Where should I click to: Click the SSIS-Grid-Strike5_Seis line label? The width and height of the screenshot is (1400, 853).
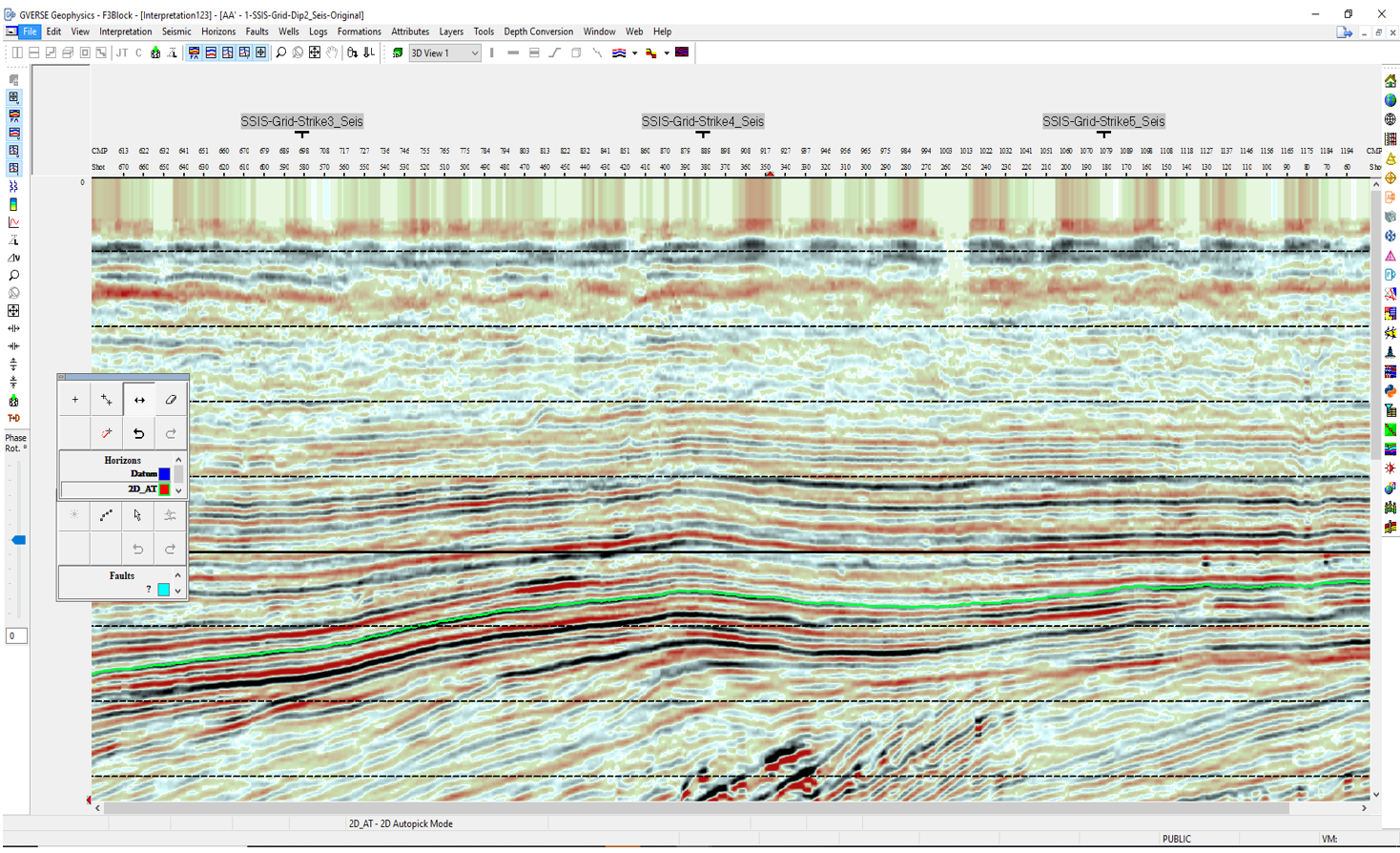1103,122
